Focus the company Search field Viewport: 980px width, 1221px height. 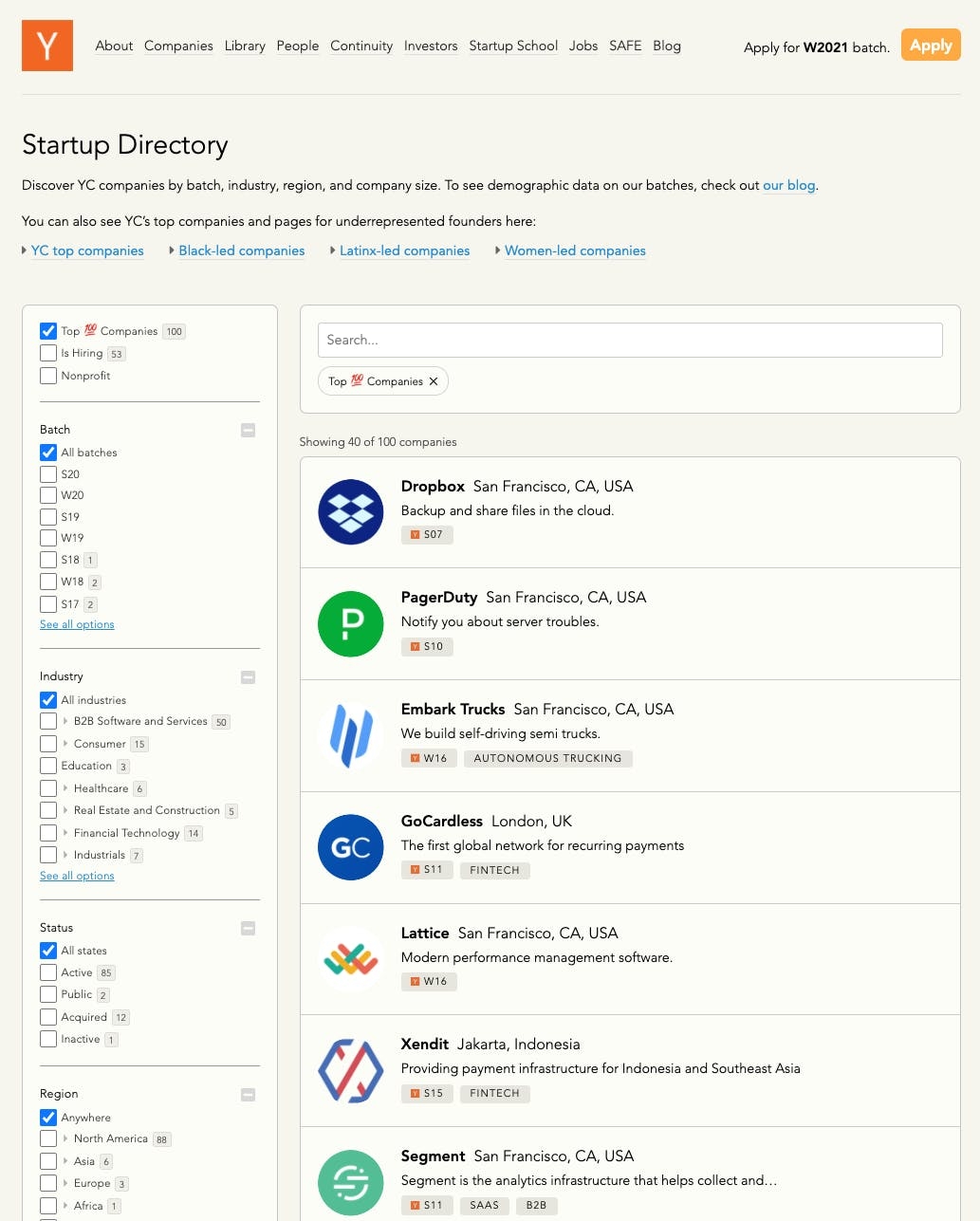pyautogui.click(x=630, y=340)
